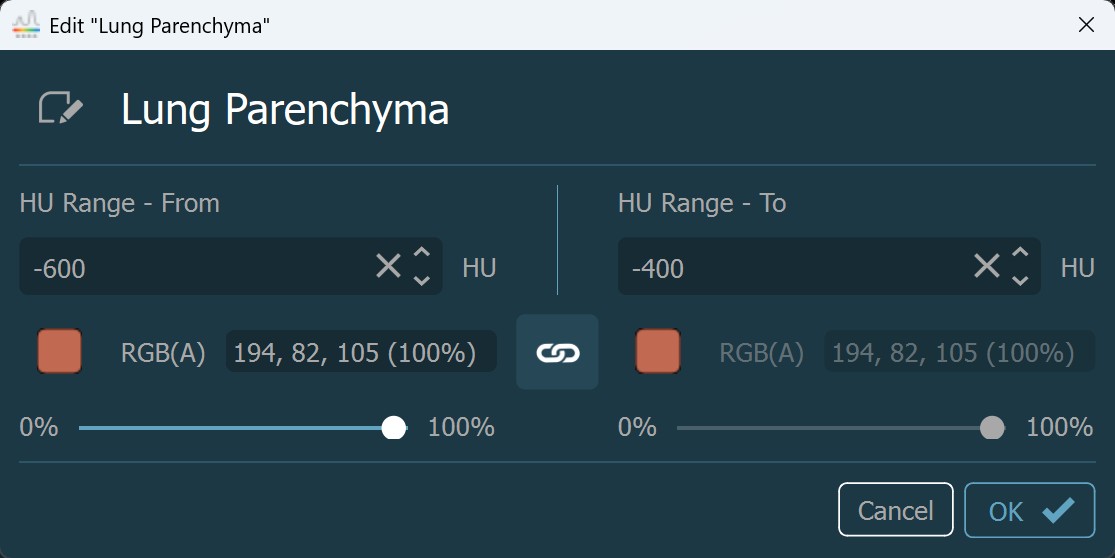Click the From opacity slider handle
Viewport: 1115px width, 558px height.
pos(394,428)
